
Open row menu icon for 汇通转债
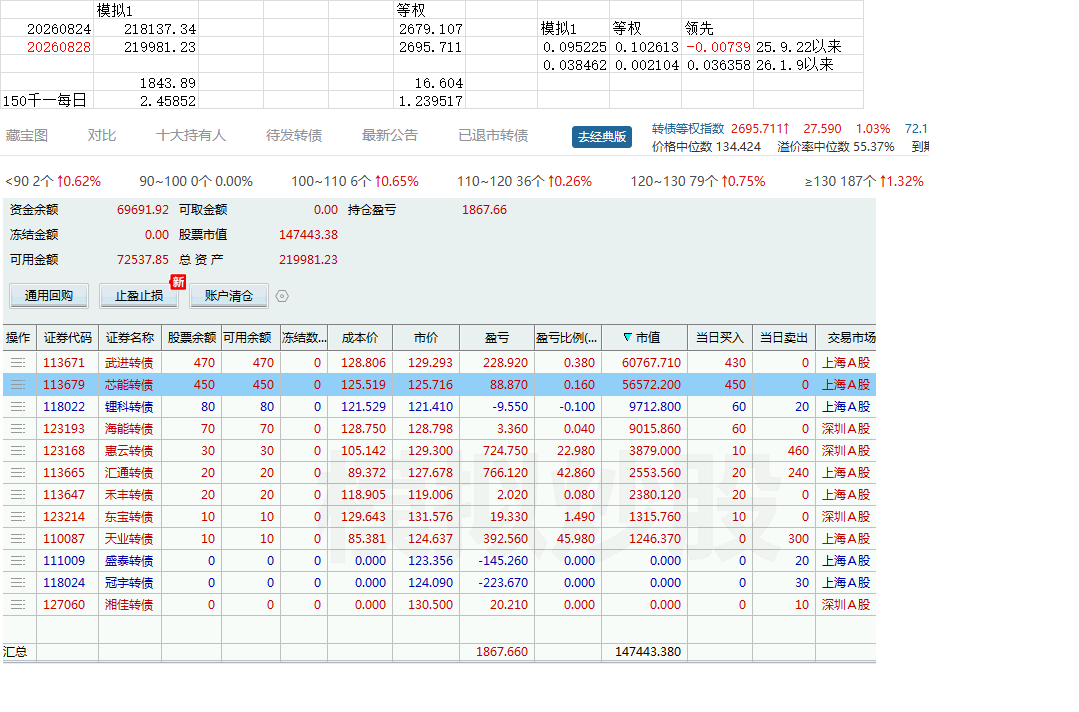18,473
